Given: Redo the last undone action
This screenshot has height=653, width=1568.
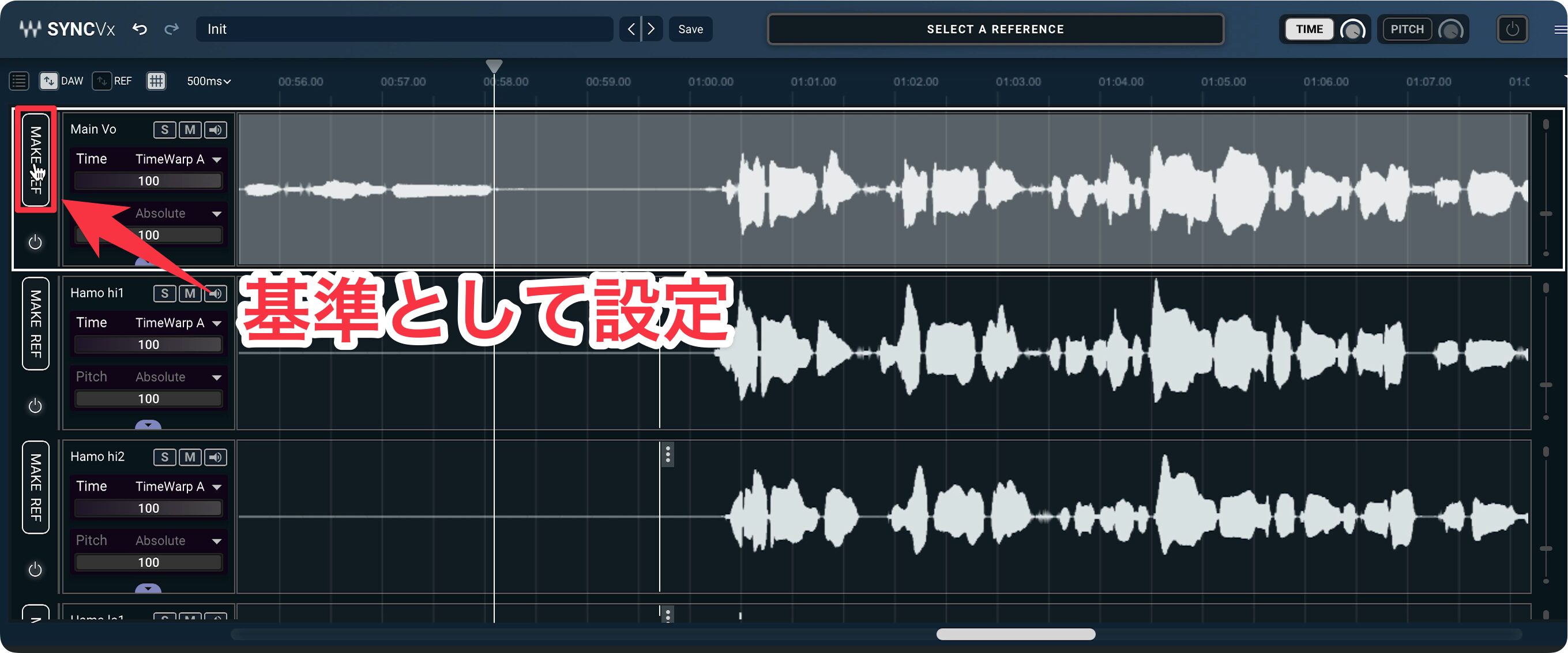Looking at the screenshot, I should point(172,29).
